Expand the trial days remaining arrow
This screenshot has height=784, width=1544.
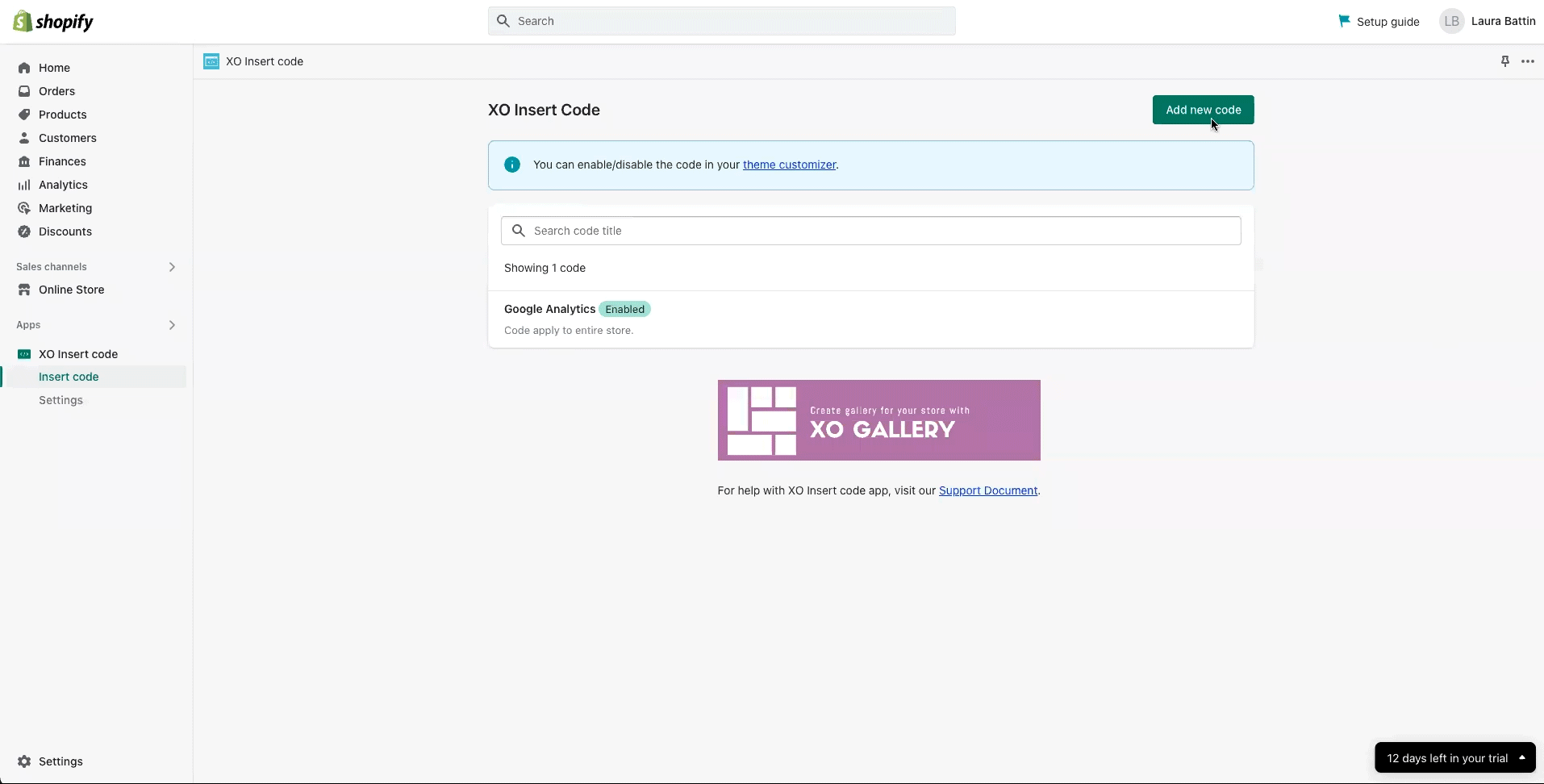click(1521, 757)
